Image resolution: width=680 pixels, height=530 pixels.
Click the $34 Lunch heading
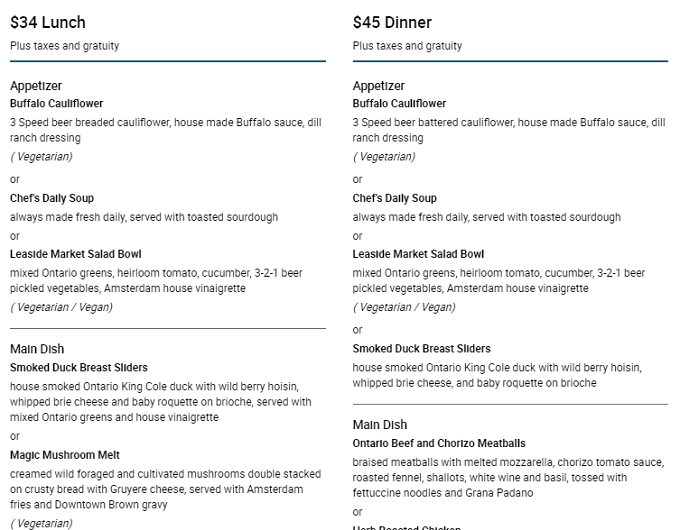tap(48, 23)
